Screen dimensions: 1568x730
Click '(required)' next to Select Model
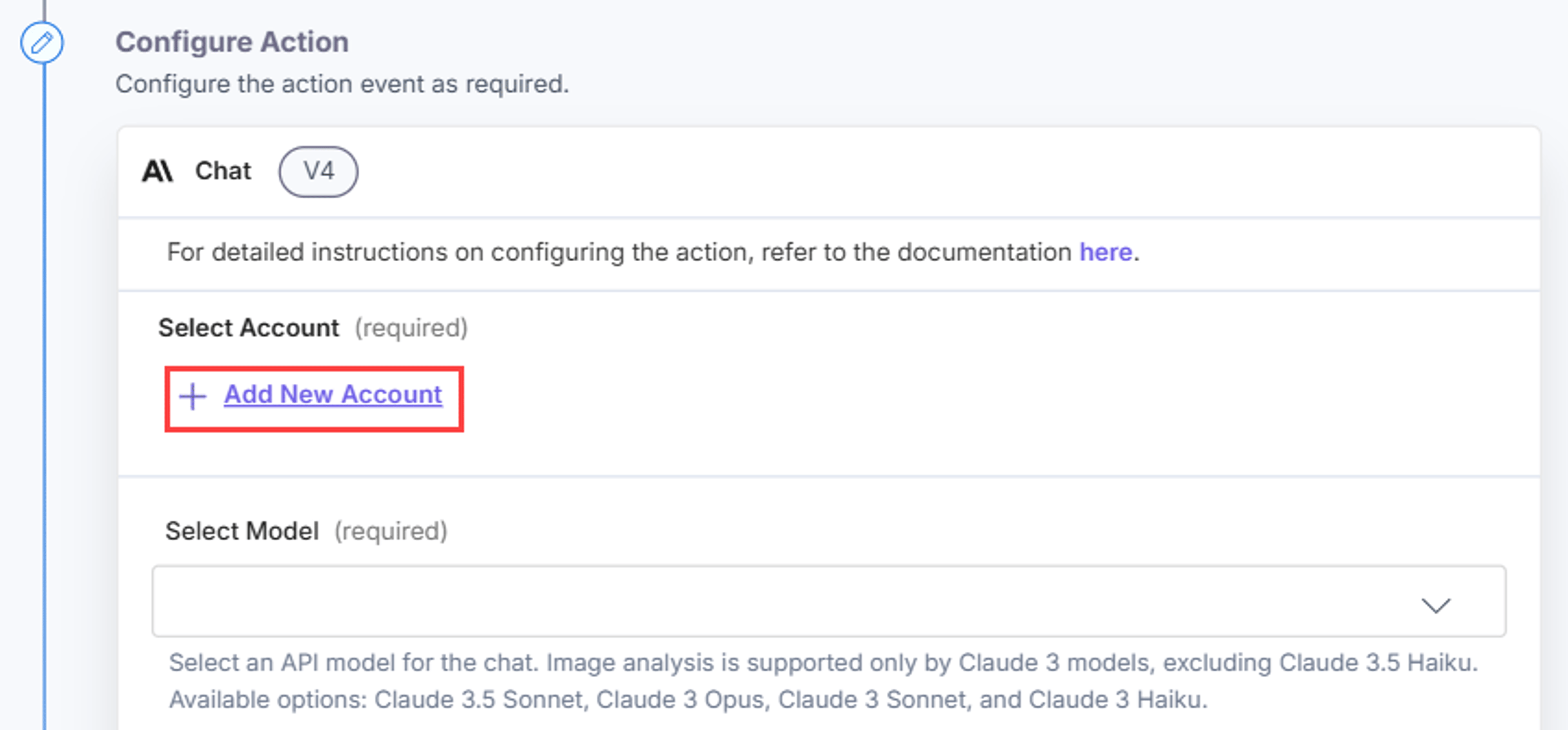[391, 532]
